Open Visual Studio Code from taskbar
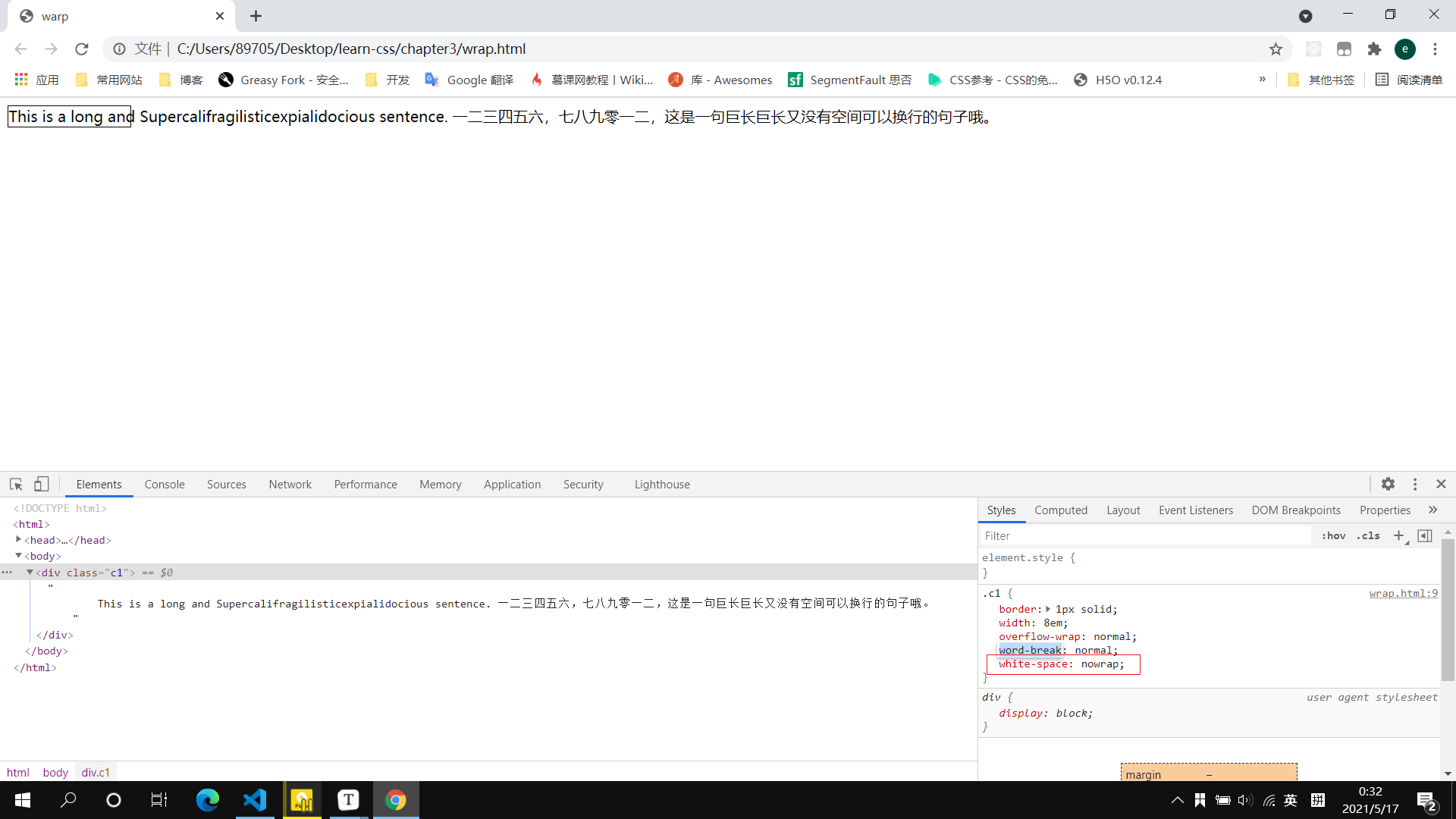 pos(255,800)
